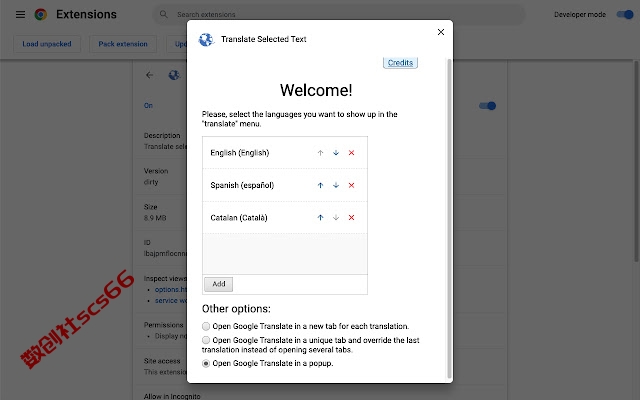Viewport: 640px width, 400px height.
Task: Move Spanish up in language list
Action: (x=320, y=185)
